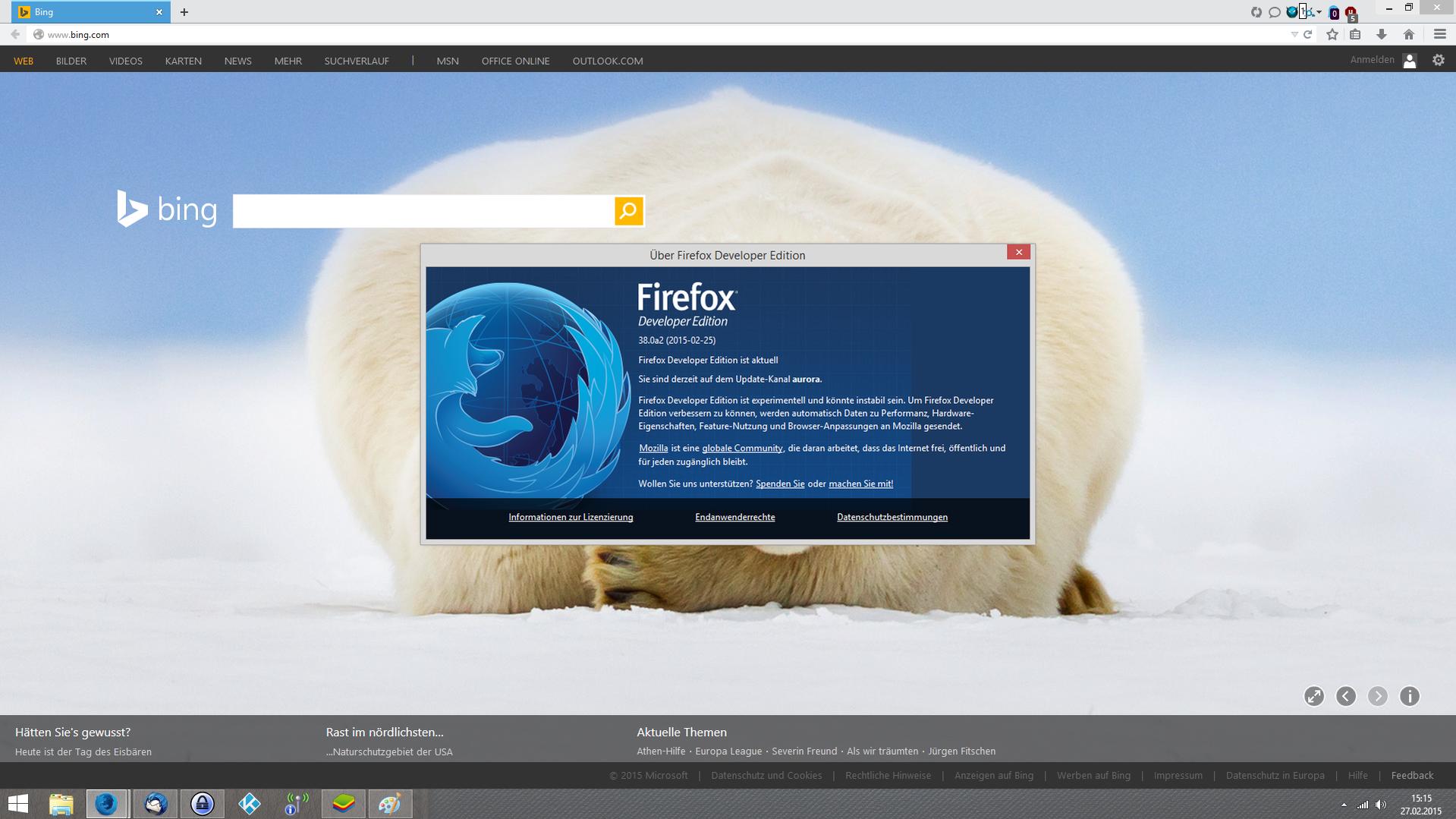This screenshot has width=1456, height=819.
Task: Open OUTLOOK.COM in Bing header
Action: (608, 61)
